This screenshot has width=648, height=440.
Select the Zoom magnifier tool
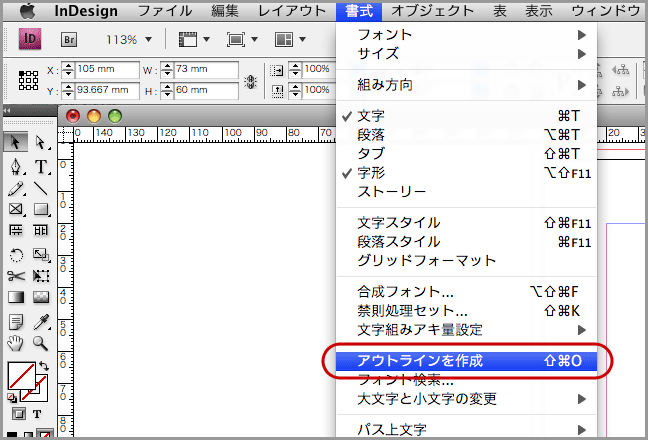[40, 343]
